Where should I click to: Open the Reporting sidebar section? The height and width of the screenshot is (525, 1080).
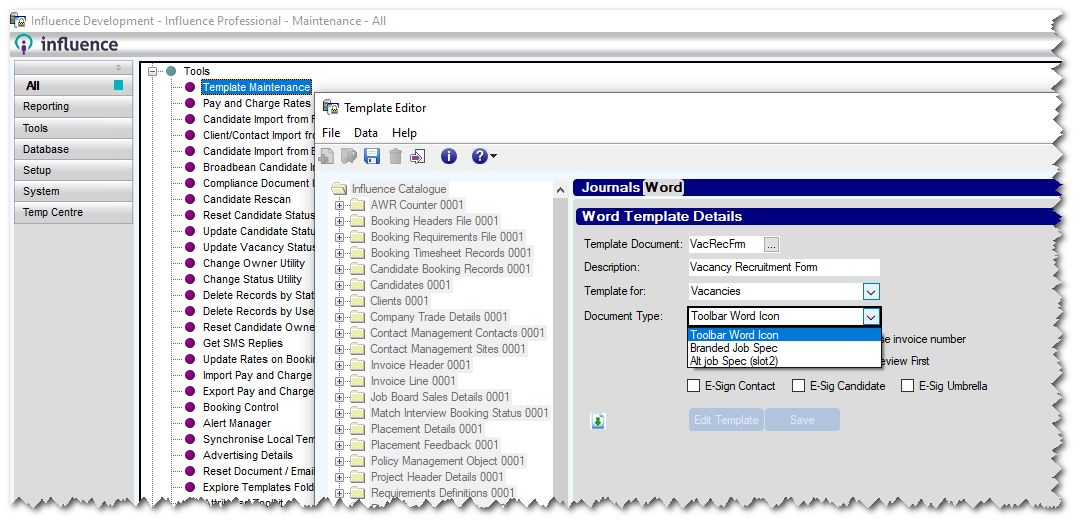[x=73, y=107]
